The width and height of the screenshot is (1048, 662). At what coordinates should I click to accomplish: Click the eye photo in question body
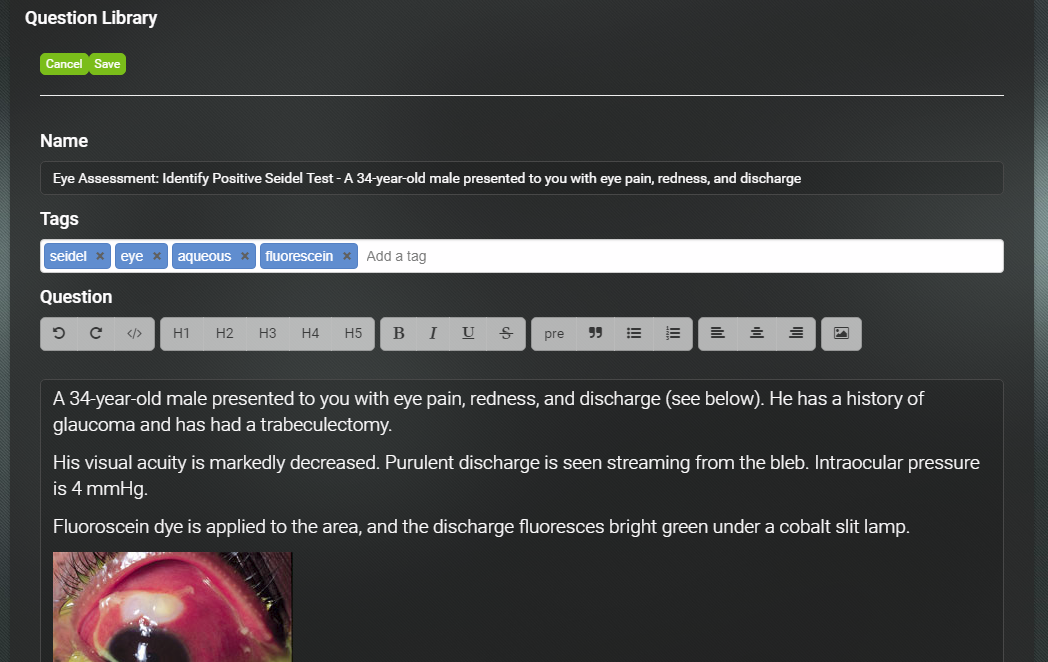(x=172, y=607)
